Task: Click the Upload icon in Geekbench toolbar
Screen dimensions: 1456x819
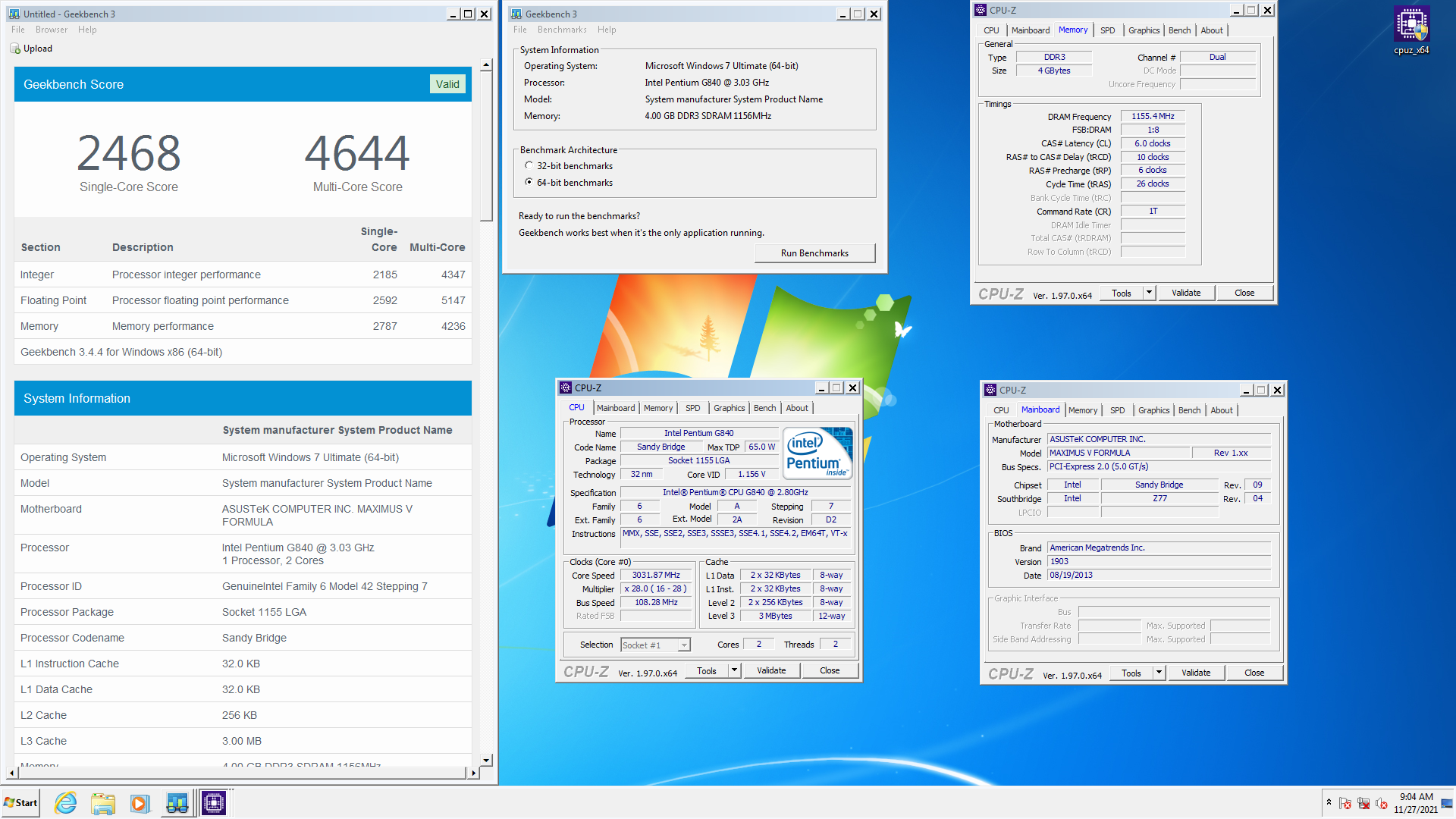Action: coord(15,49)
